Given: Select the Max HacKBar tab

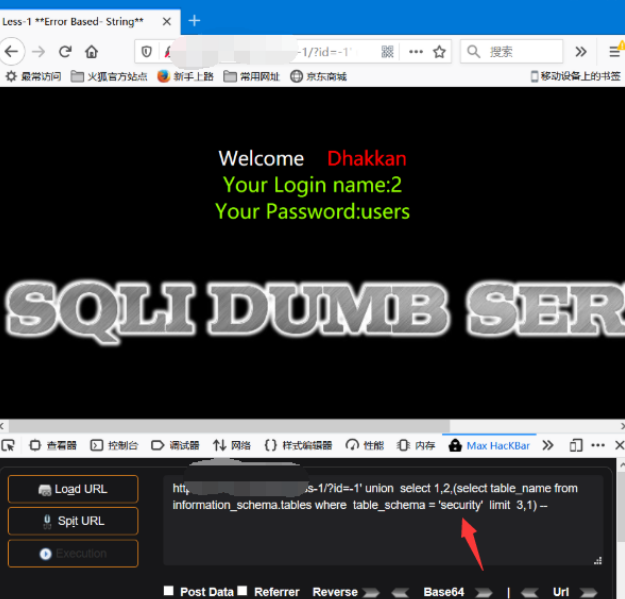Looking at the screenshot, I should coord(489,445).
